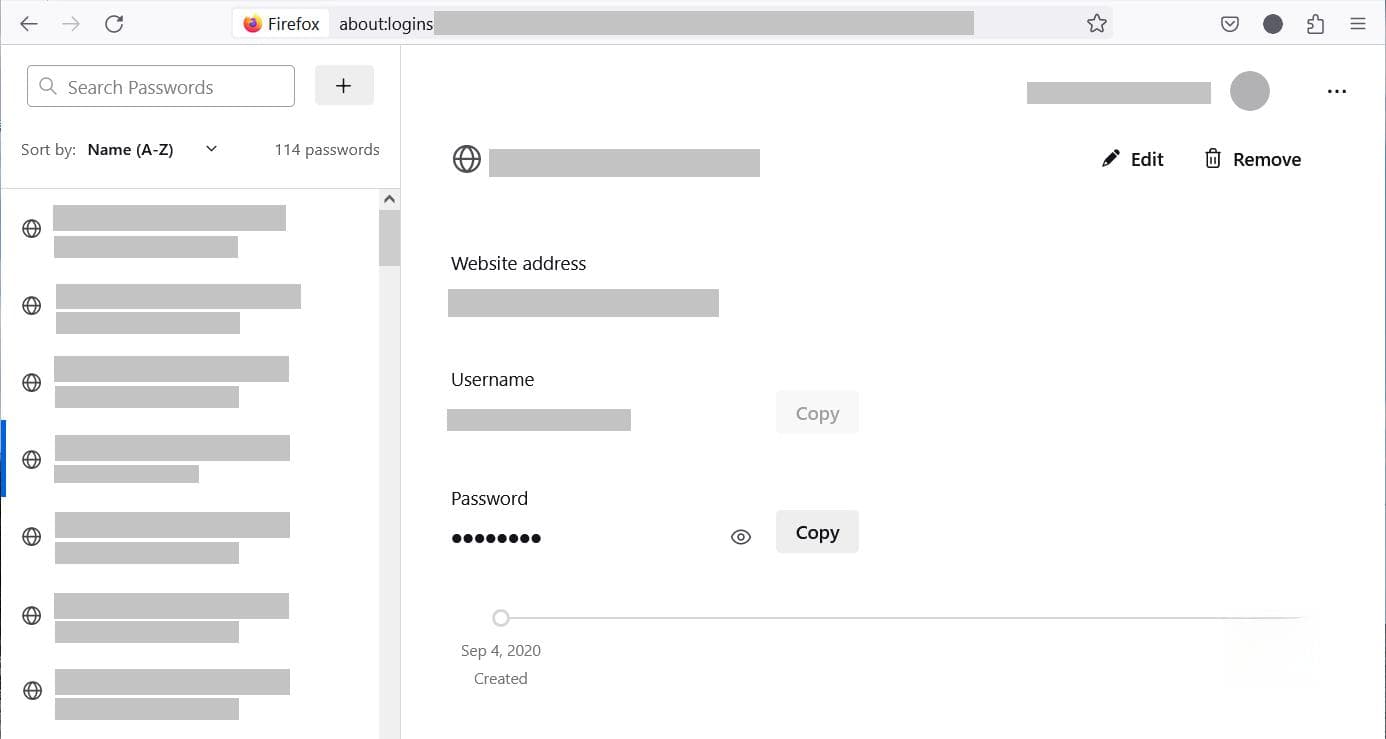The width and height of the screenshot is (1386, 739).
Task: Click the gray account avatar circle
Action: click(1250, 92)
